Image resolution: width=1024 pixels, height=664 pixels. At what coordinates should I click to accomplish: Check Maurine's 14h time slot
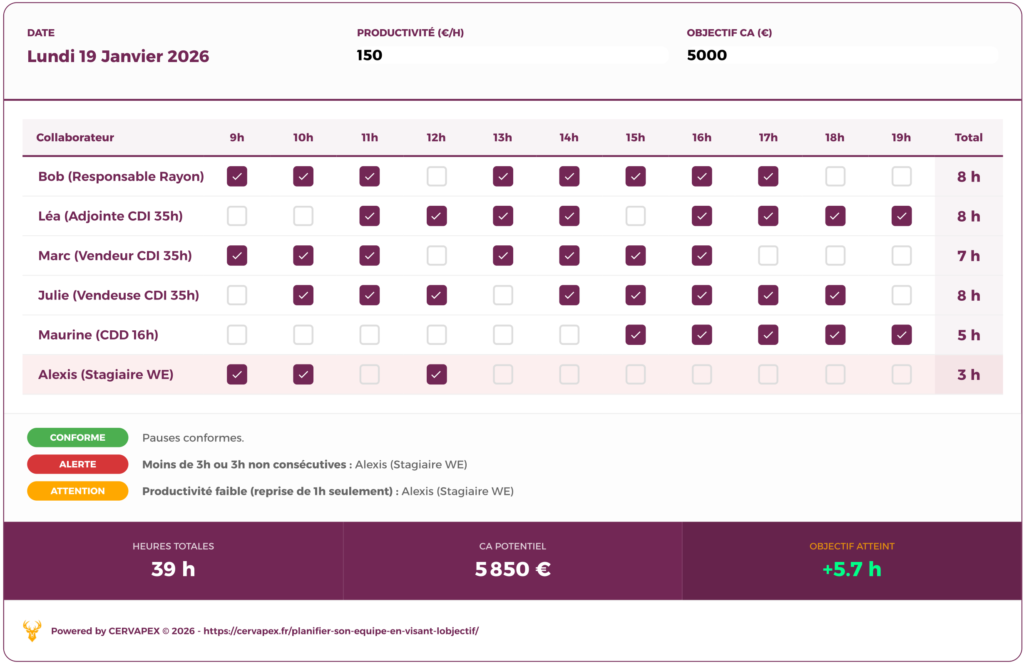click(569, 335)
